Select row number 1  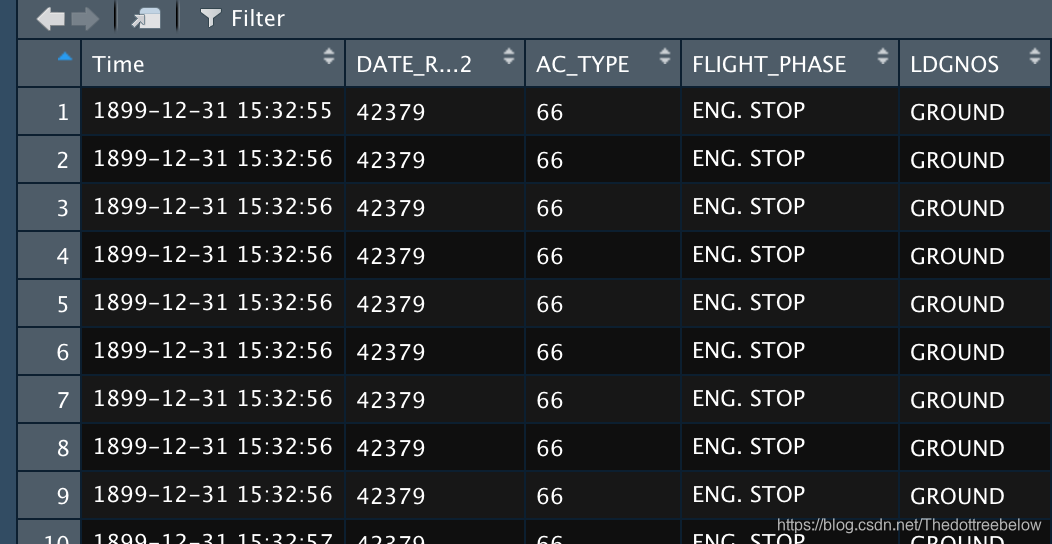tap(50, 111)
